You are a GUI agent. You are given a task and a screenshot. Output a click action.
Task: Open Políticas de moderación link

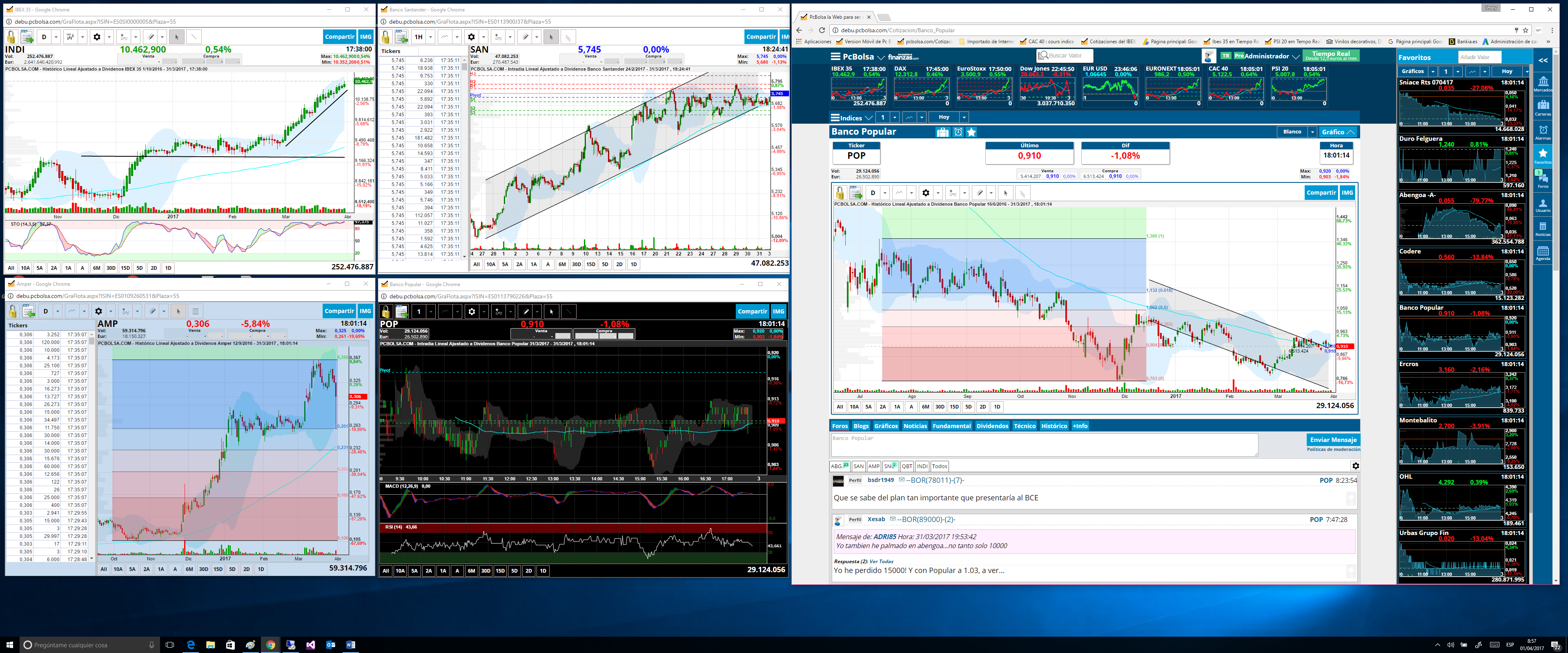tap(1333, 450)
